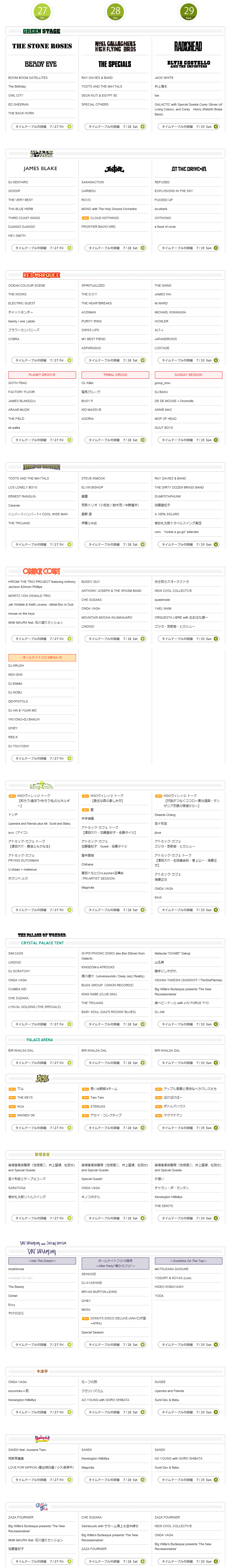Click the At The Drive-In logo
This screenshot has width=232, height=1568.
point(189,169)
